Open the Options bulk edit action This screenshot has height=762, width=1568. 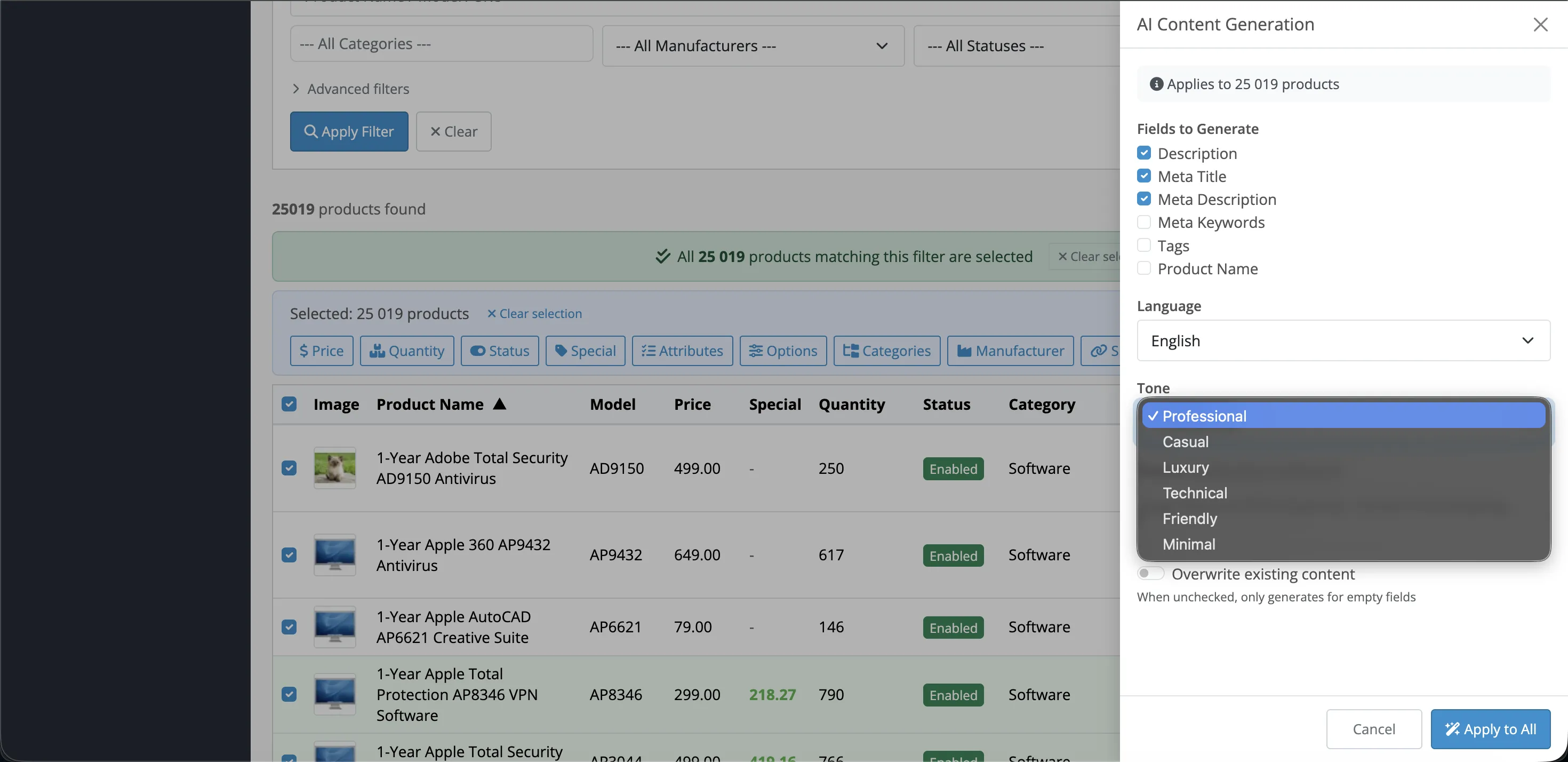pyautogui.click(x=783, y=351)
